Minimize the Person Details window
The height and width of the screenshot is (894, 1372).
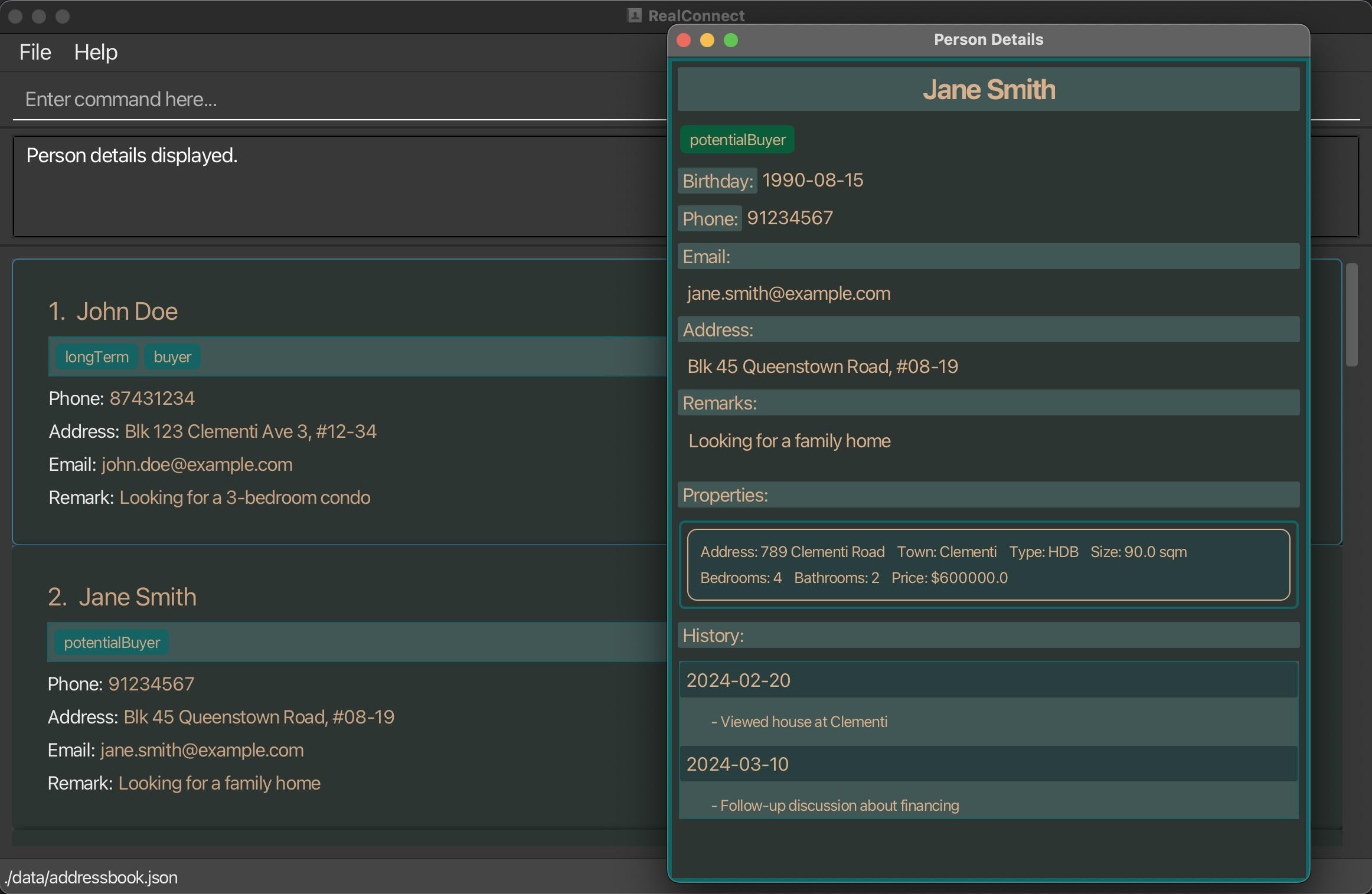click(707, 40)
